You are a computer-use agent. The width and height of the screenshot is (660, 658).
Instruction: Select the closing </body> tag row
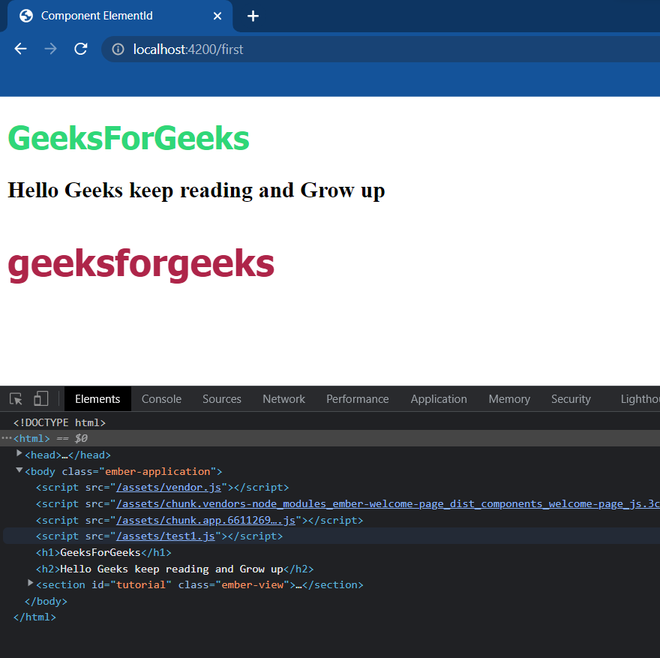click(46, 601)
